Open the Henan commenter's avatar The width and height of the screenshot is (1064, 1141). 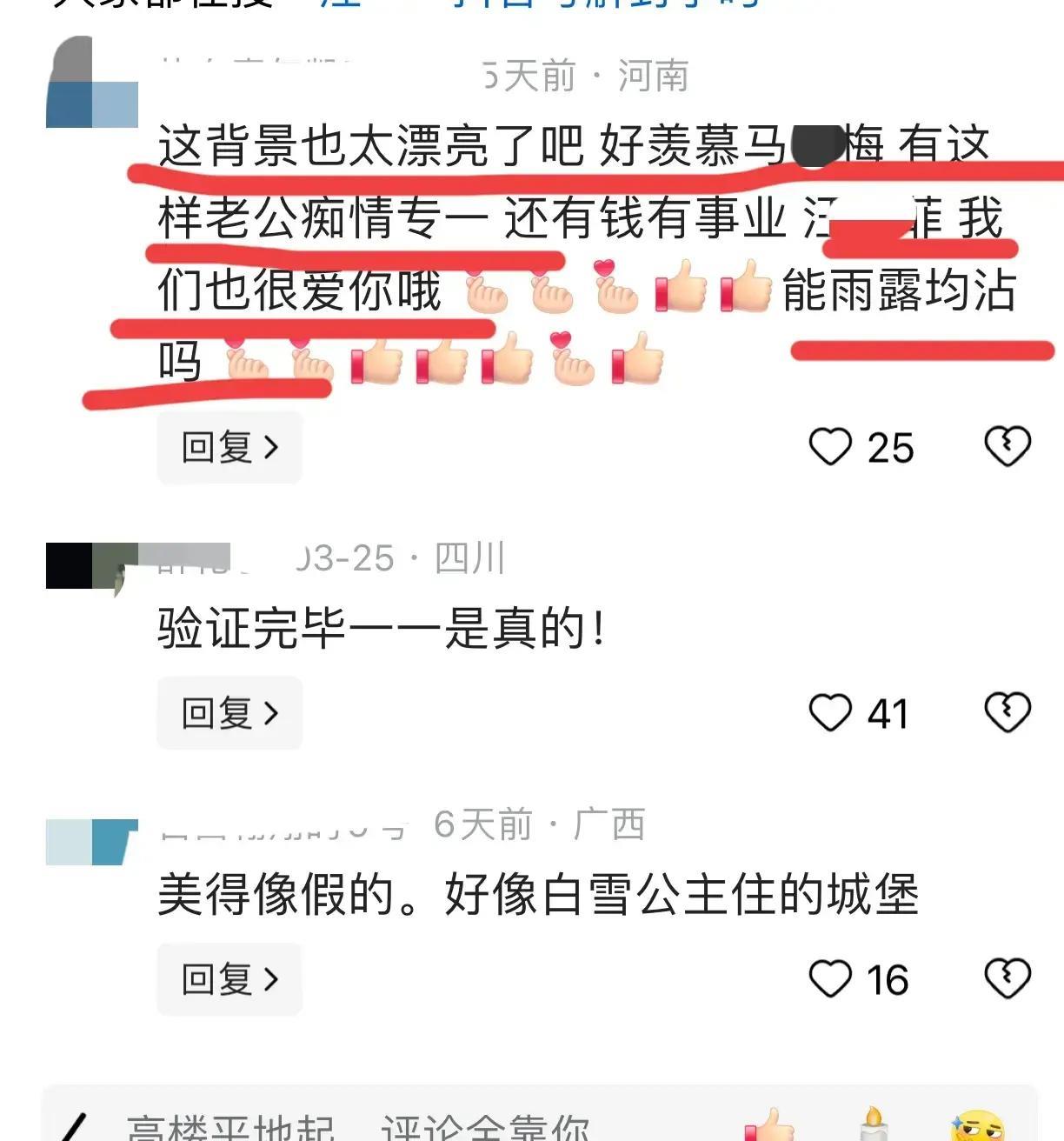(x=92, y=82)
